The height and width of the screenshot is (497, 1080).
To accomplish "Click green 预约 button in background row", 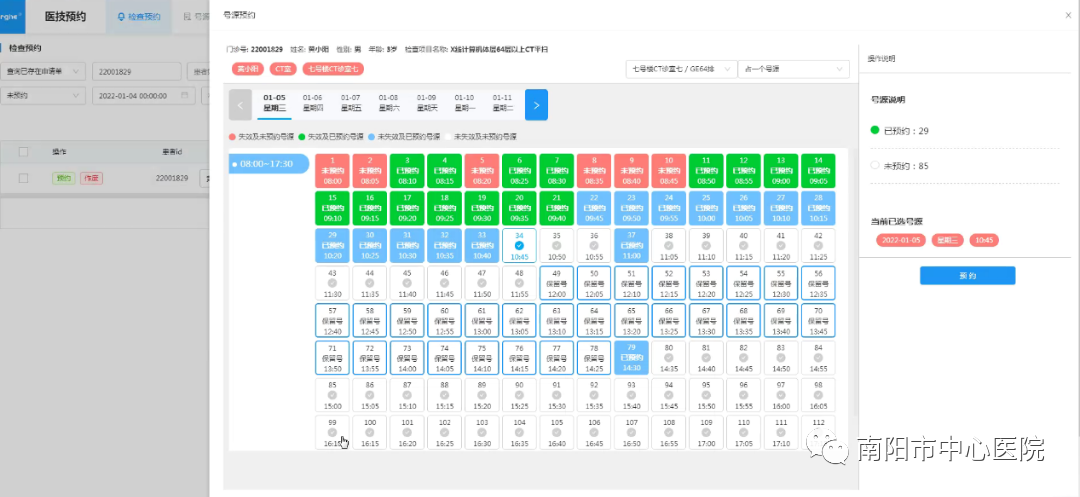I will [64, 178].
